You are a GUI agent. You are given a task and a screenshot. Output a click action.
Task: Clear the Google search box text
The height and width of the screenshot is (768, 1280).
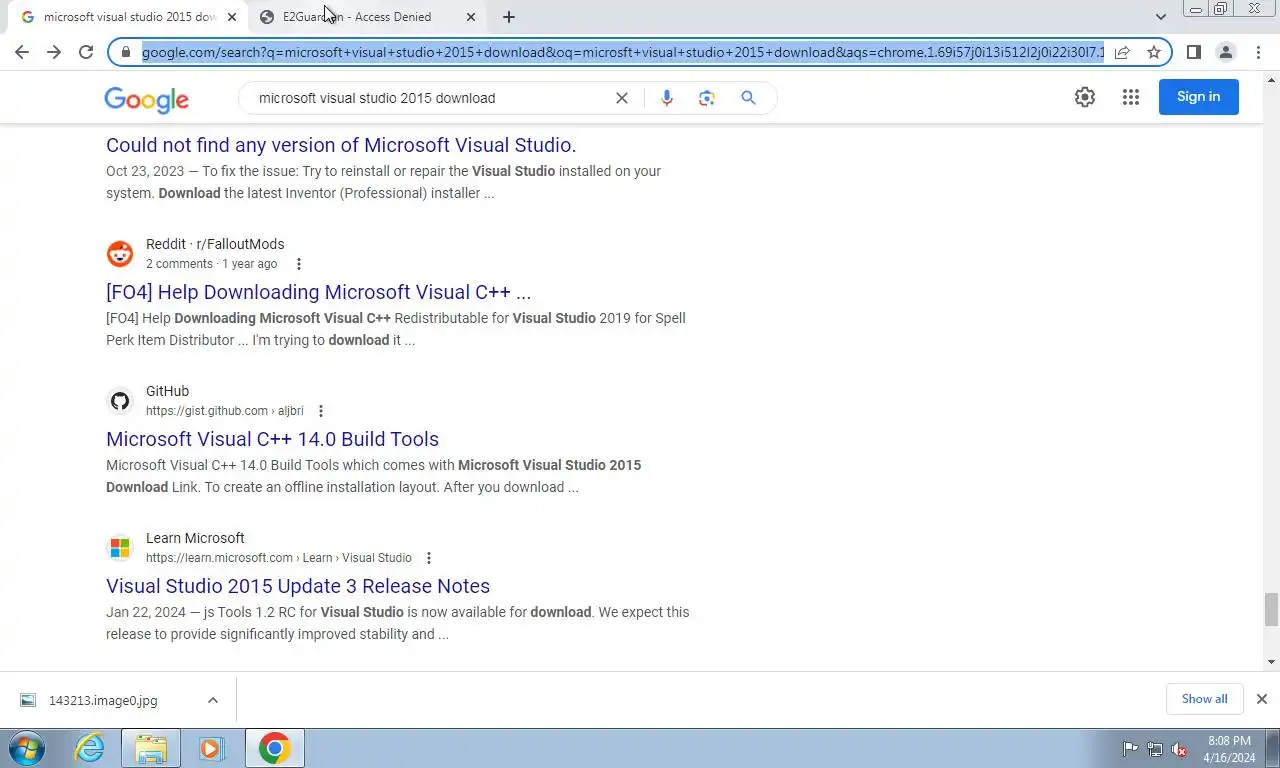(x=622, y=98)
